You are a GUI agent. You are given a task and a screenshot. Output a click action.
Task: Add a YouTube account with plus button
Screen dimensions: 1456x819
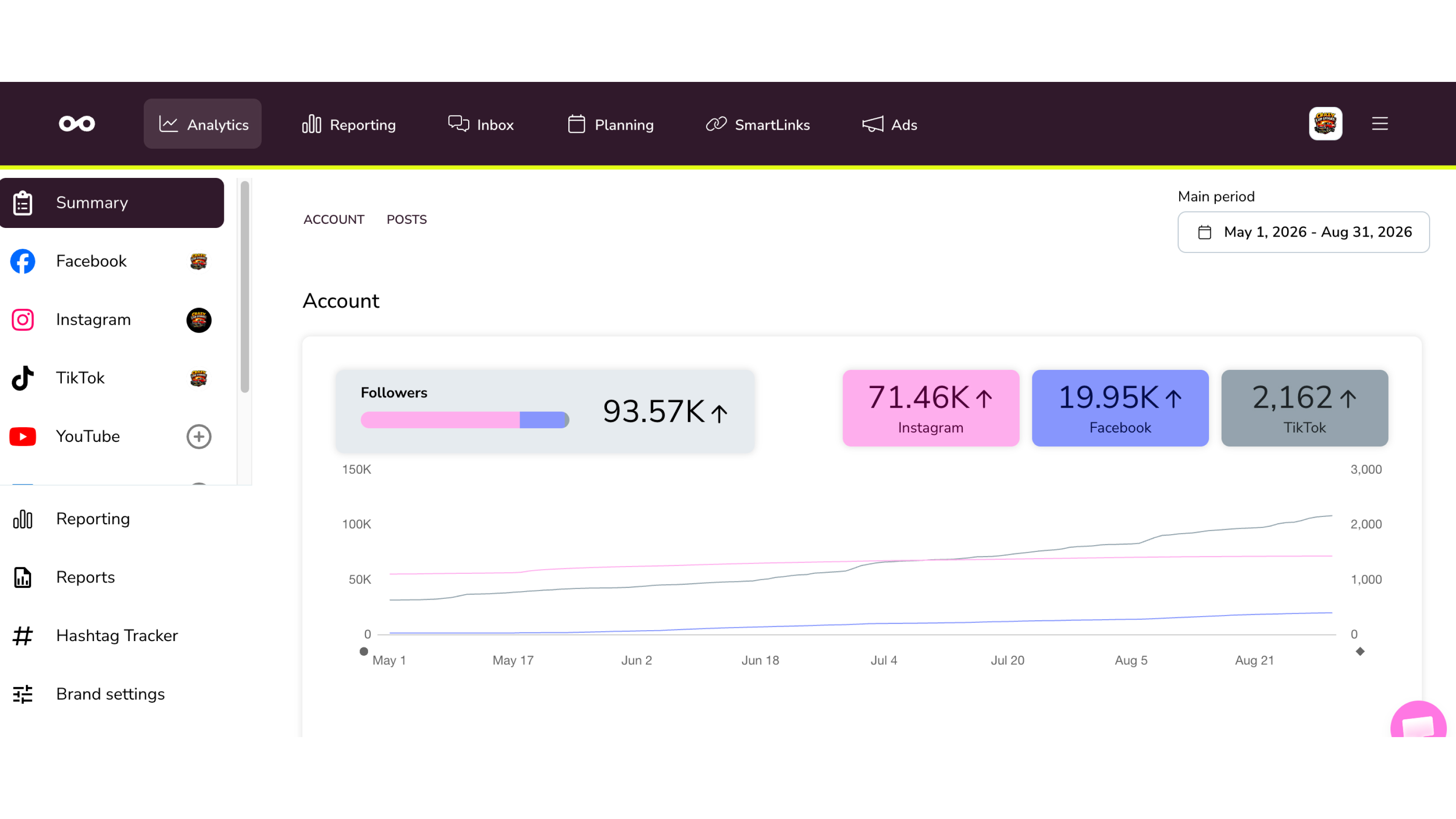(199, 437)
